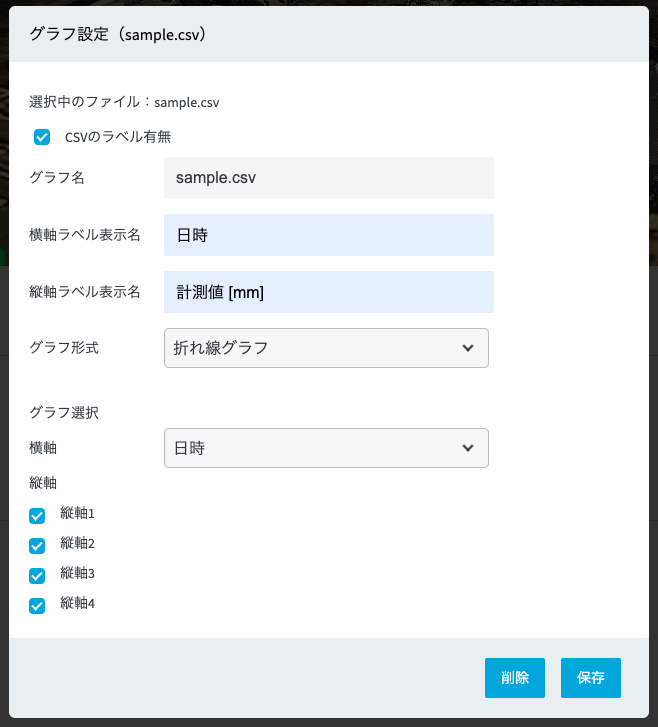
Task: Uncheck the 縦軸1 checkbox
Action: [38, 516]
